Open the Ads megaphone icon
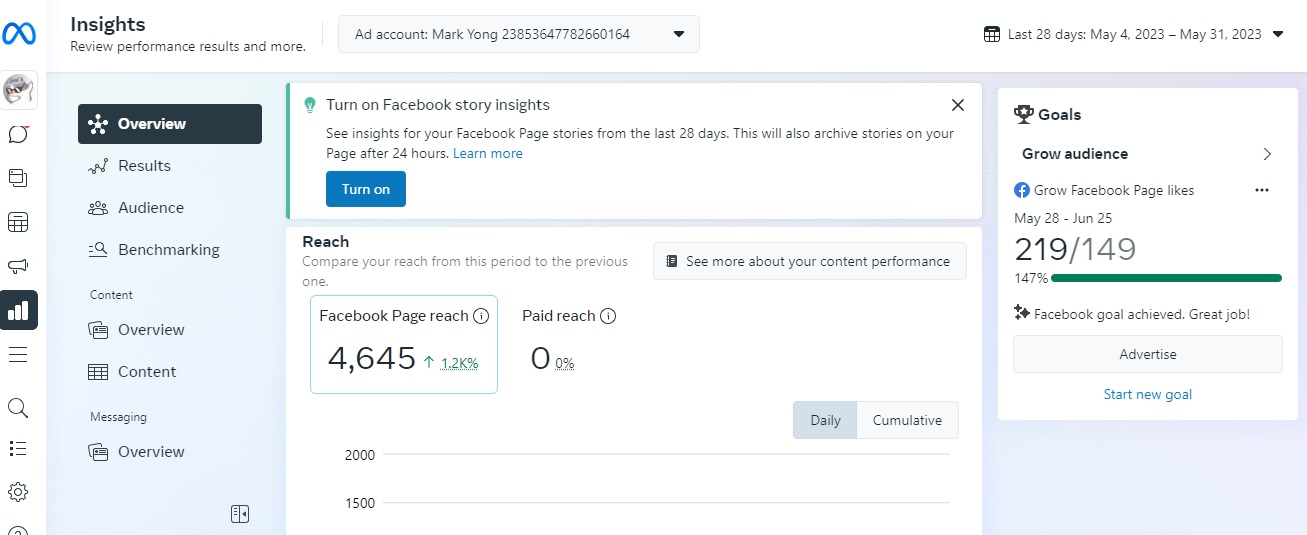Viewport: 1307px width, 535px height. pos(18,266)
